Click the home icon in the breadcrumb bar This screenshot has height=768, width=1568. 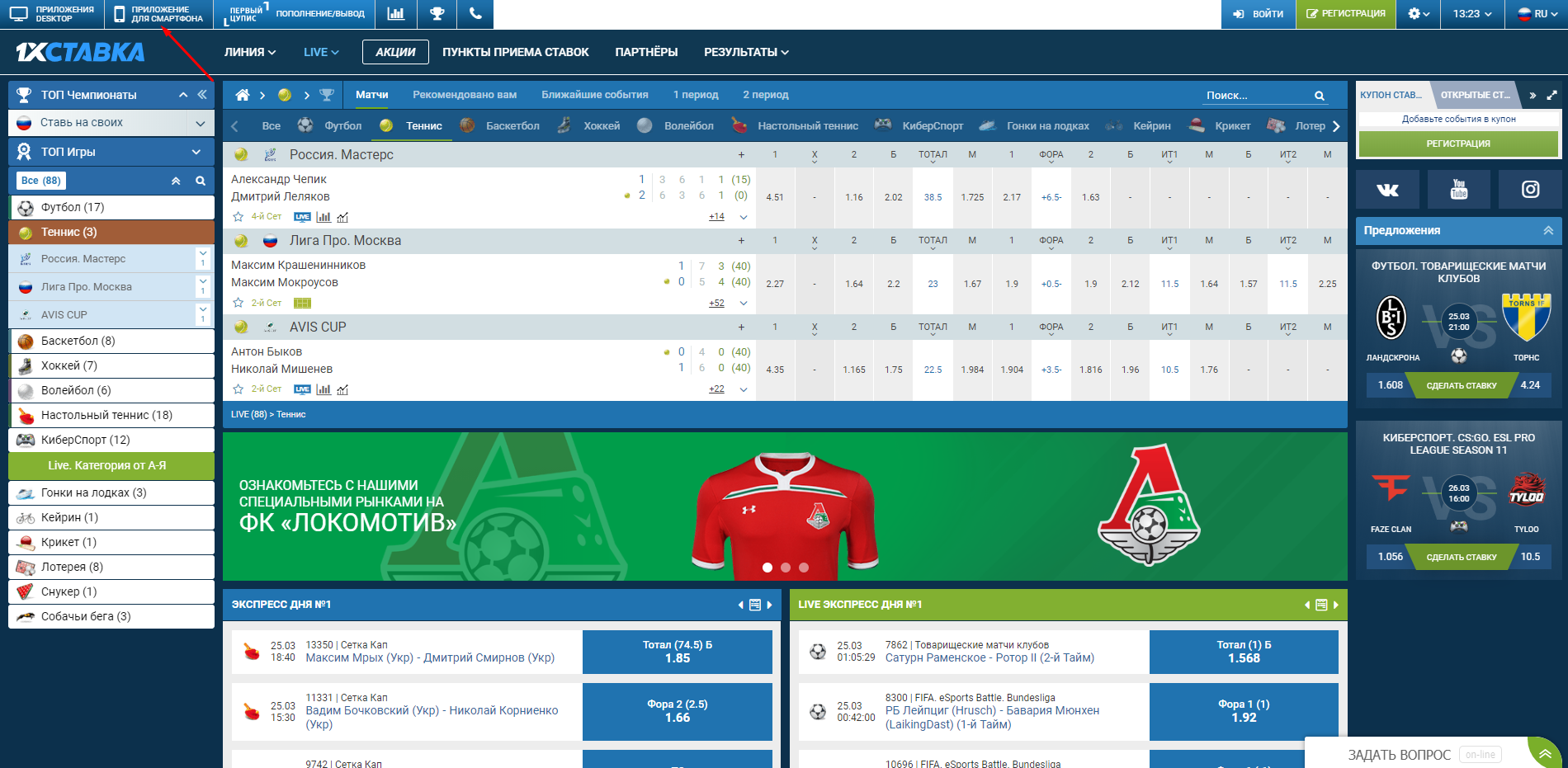pyautogui.click(x=242, y=95)
